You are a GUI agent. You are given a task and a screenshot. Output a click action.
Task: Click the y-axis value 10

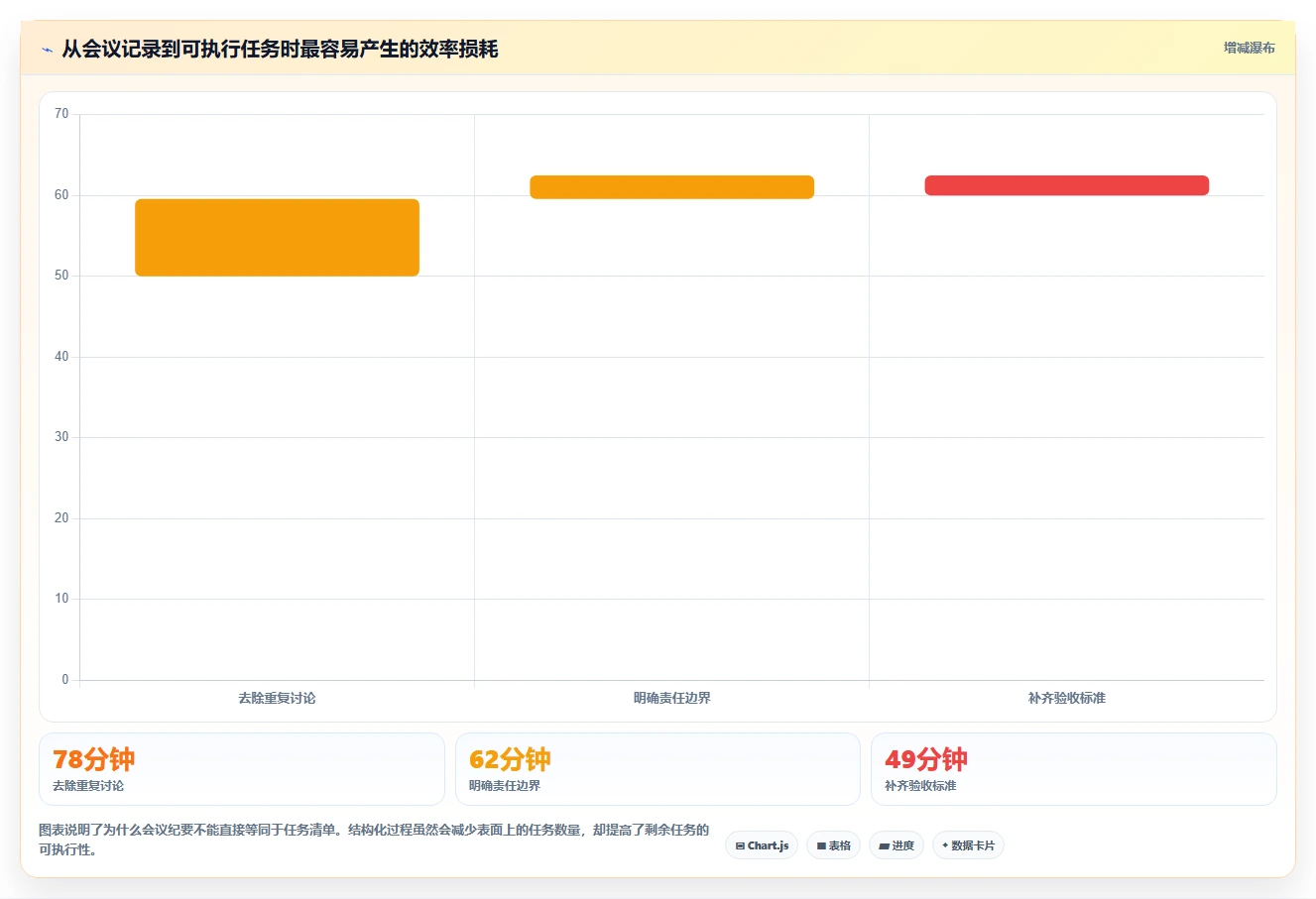point(61,599)
